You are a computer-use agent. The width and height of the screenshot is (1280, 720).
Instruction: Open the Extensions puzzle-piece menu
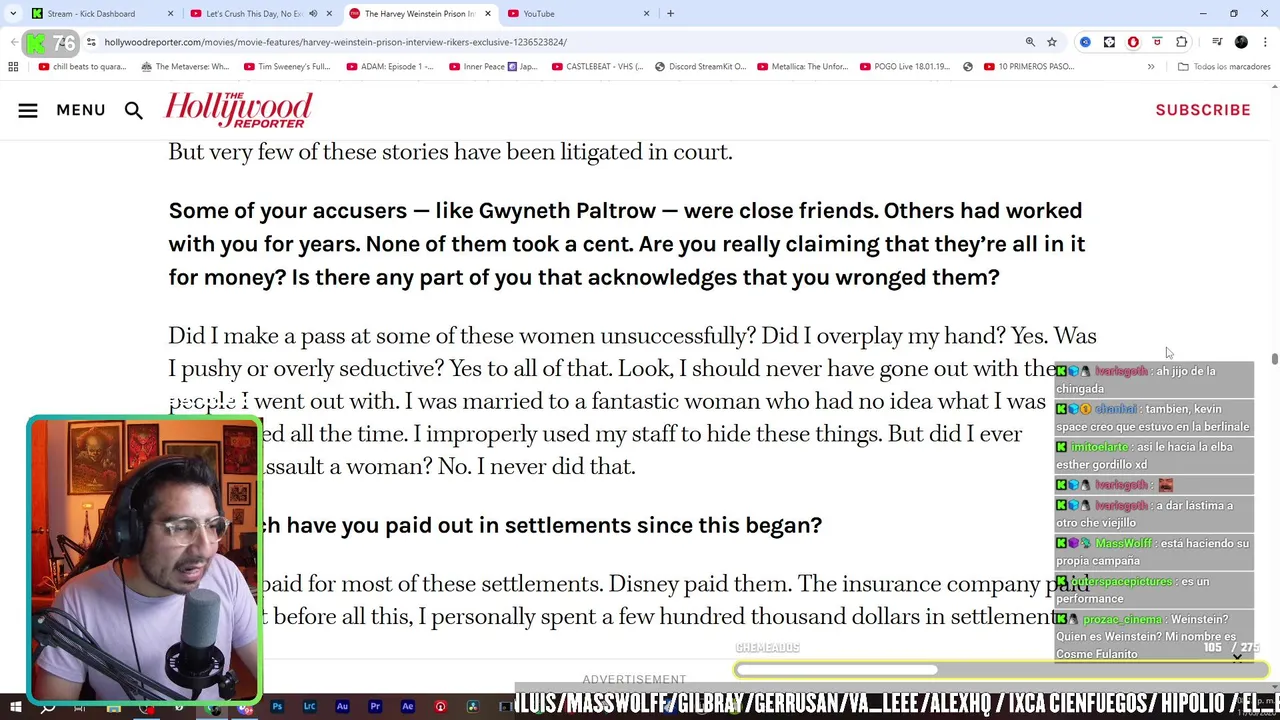coord(1182,42)
